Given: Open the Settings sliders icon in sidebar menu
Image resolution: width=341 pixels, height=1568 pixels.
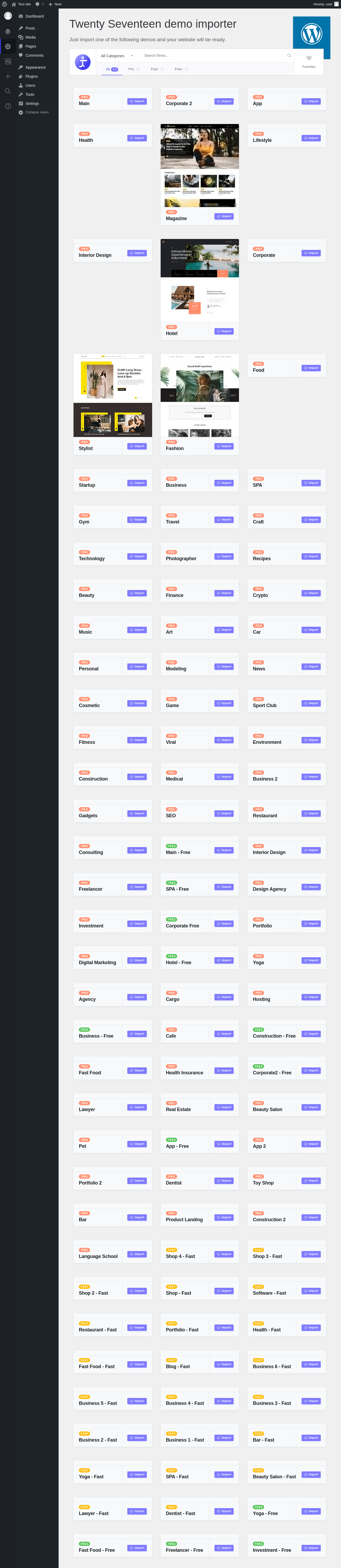Looking at the screenshot, I should [x=21, y=104].
